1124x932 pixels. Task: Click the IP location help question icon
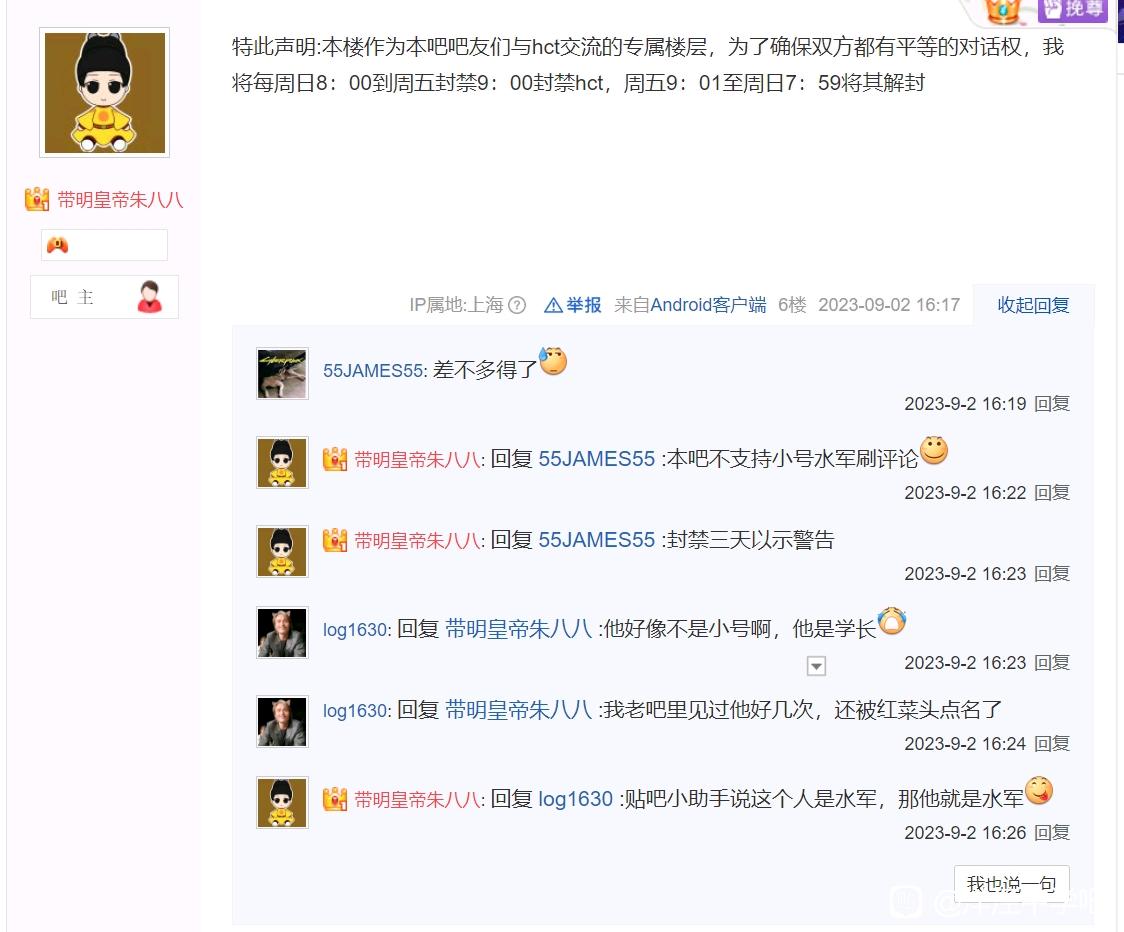coord(517,305)
